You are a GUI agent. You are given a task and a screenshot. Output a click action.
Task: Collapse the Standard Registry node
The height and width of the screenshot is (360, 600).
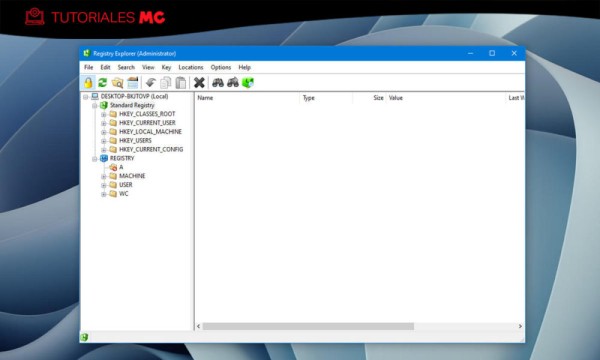click(x=94, y=106)
